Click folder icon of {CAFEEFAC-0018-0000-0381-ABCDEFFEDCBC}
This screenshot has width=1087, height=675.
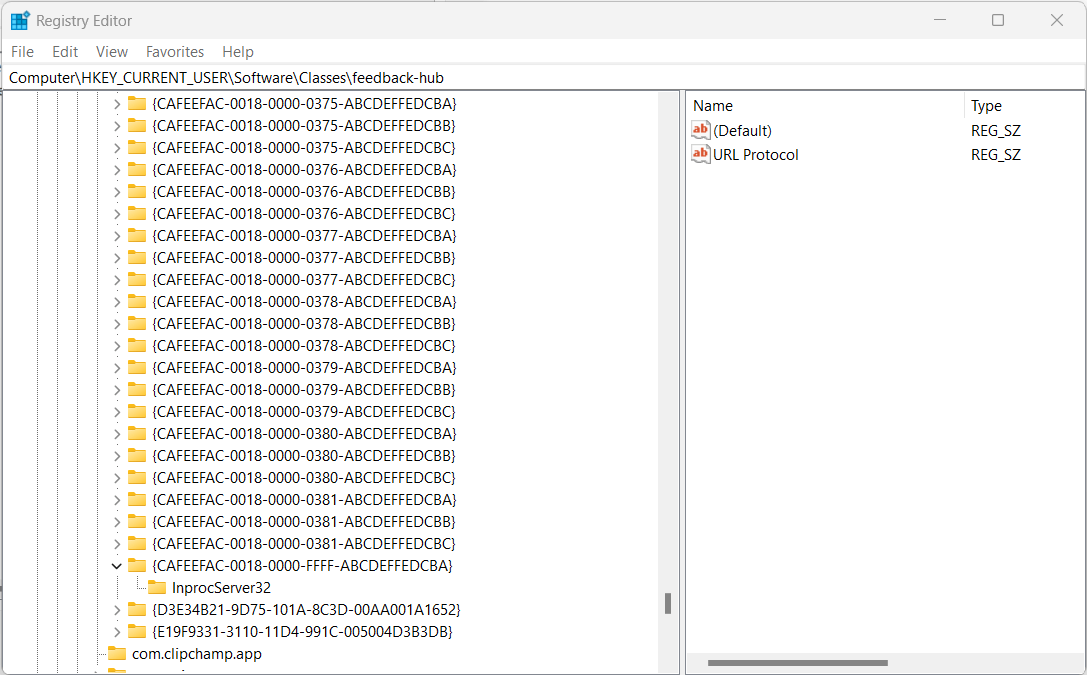[x=137, y=544]
